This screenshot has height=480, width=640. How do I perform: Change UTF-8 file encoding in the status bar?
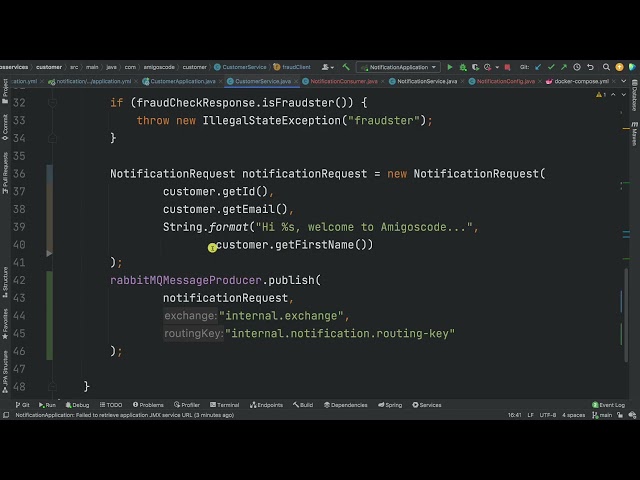[x=548, y=415]
